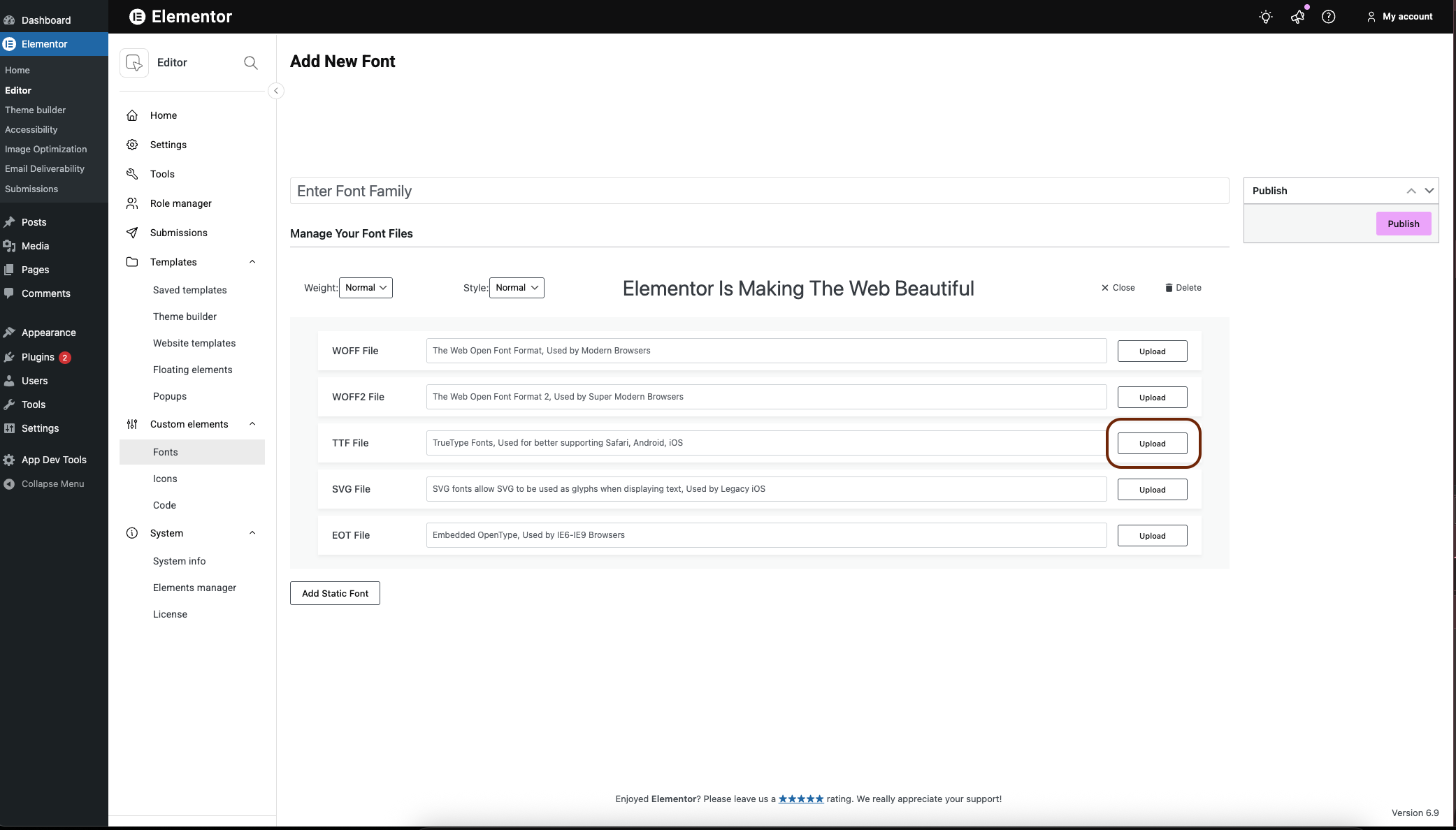The height and width of the screenshot is (830, 1456).
Task: Toggle the Publish panel down arrow
Action: coord(1429,191)
